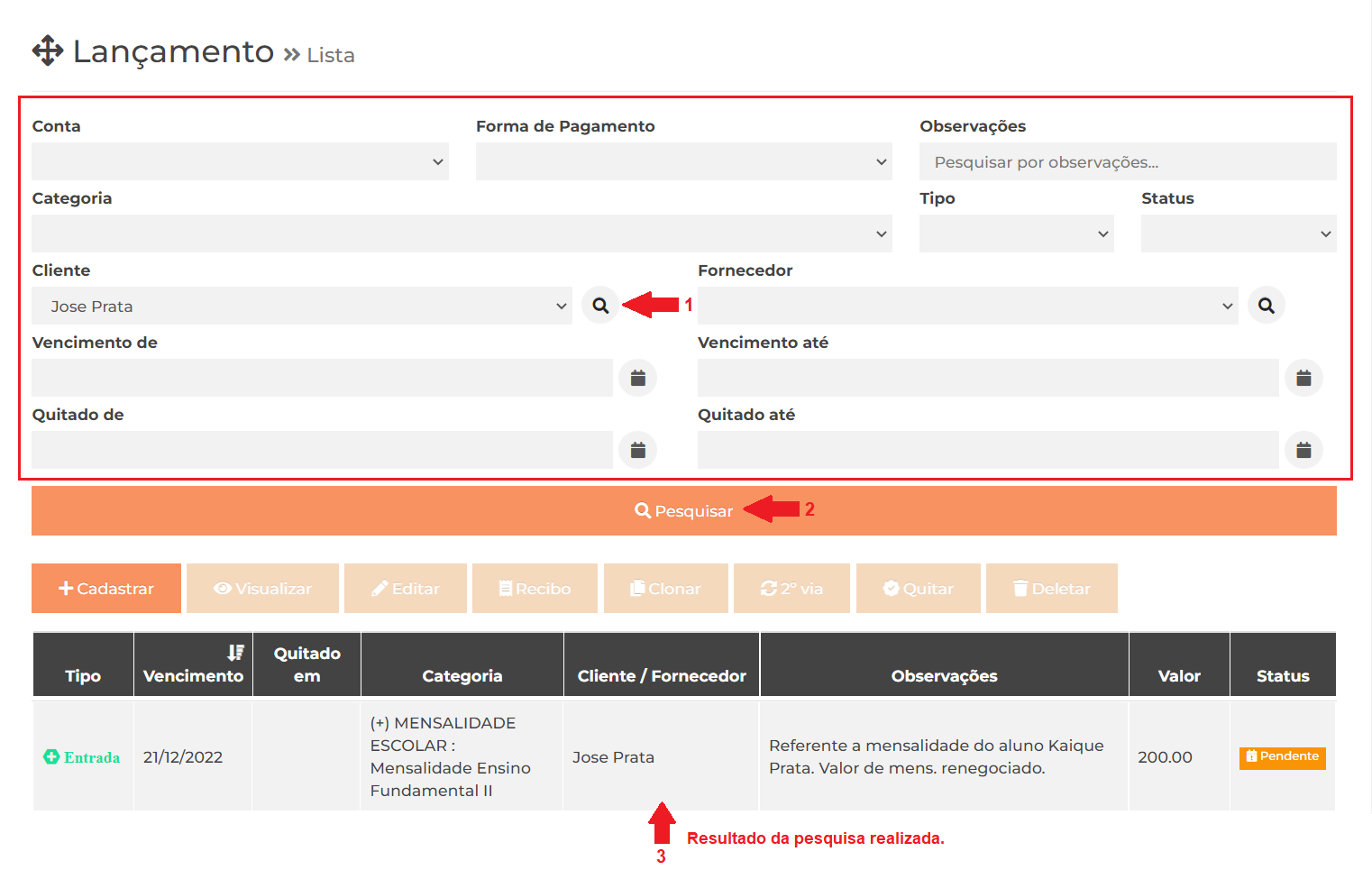Click the sort icon above Vencimento column
This screenshot has width=1372, height=870.
coord(235,652)
